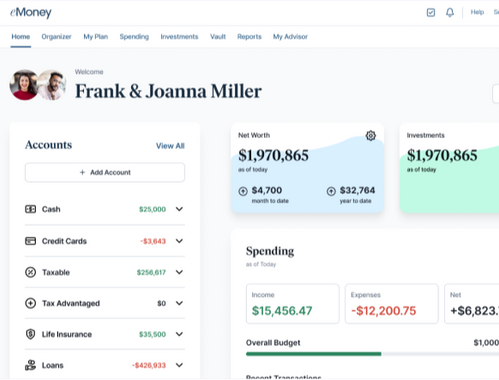The image size is (499, 380).
Task: Open the tasks checklist icon in header
Action: [431, 13]
